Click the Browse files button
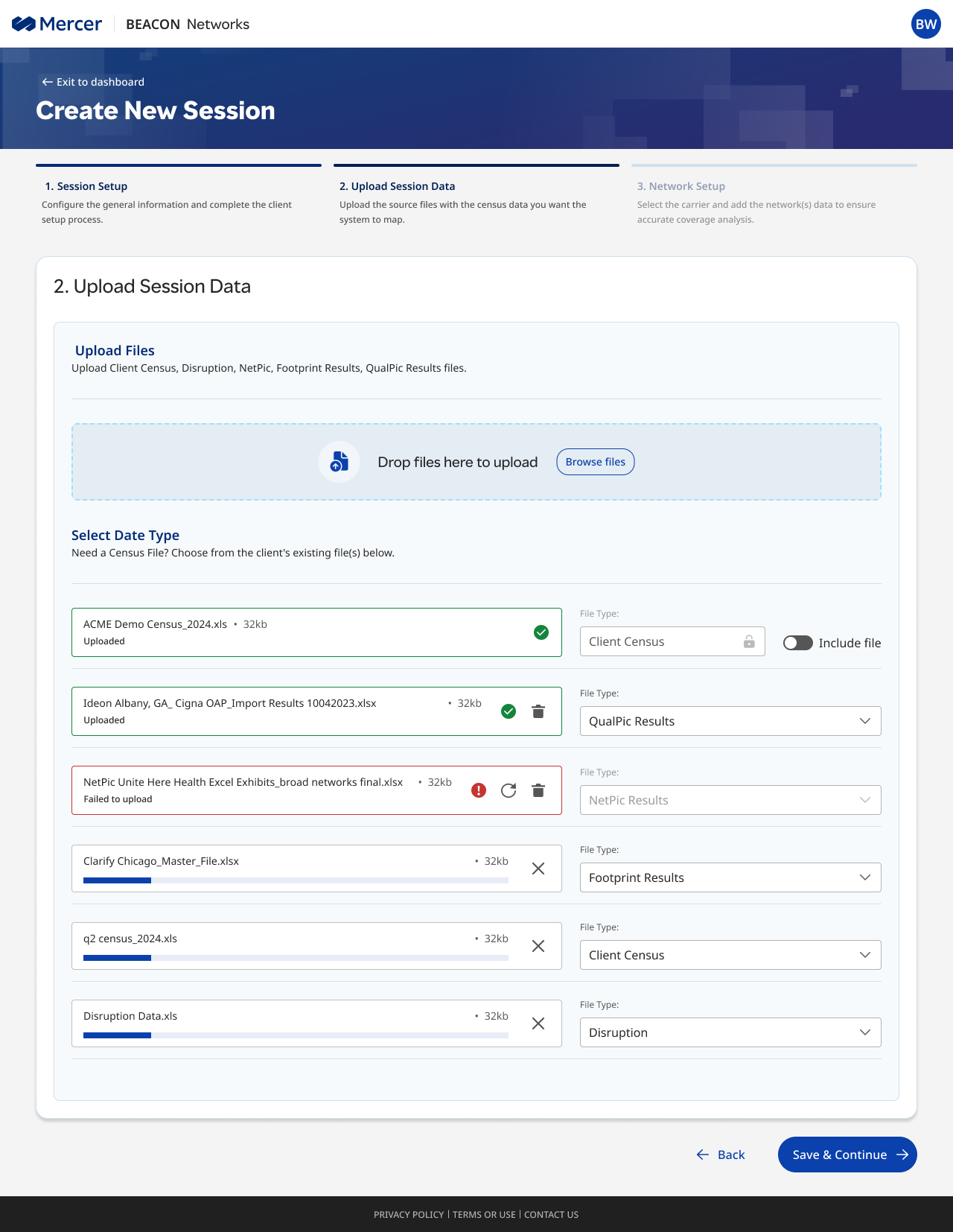 point(595,462)
